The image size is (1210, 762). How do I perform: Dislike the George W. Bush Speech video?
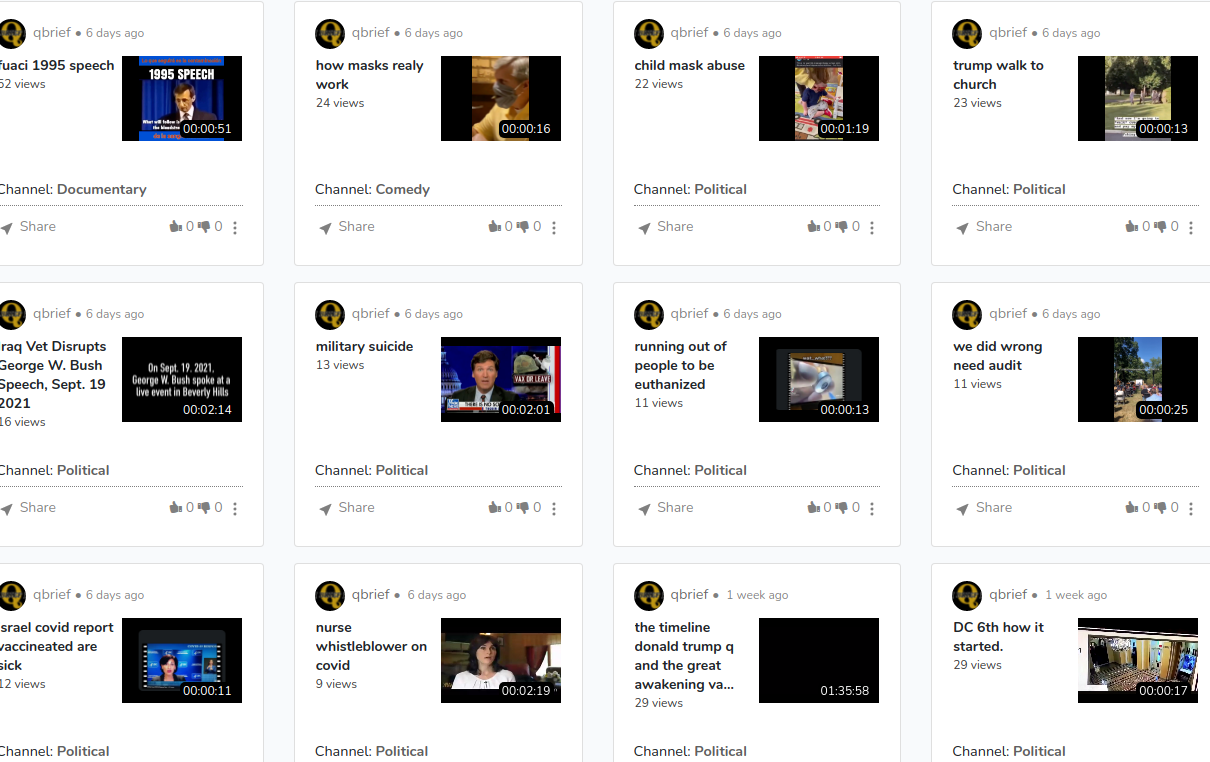204,508
